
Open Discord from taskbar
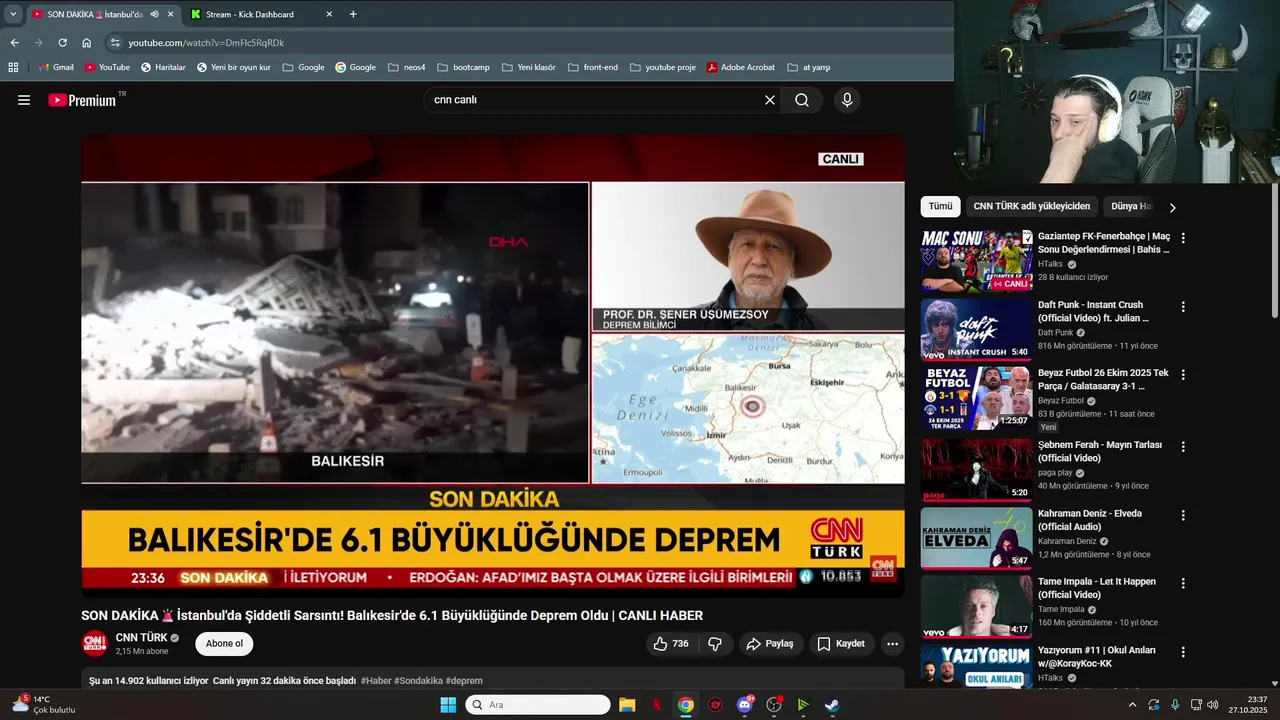pyautogui.click(x=744, y=705)
